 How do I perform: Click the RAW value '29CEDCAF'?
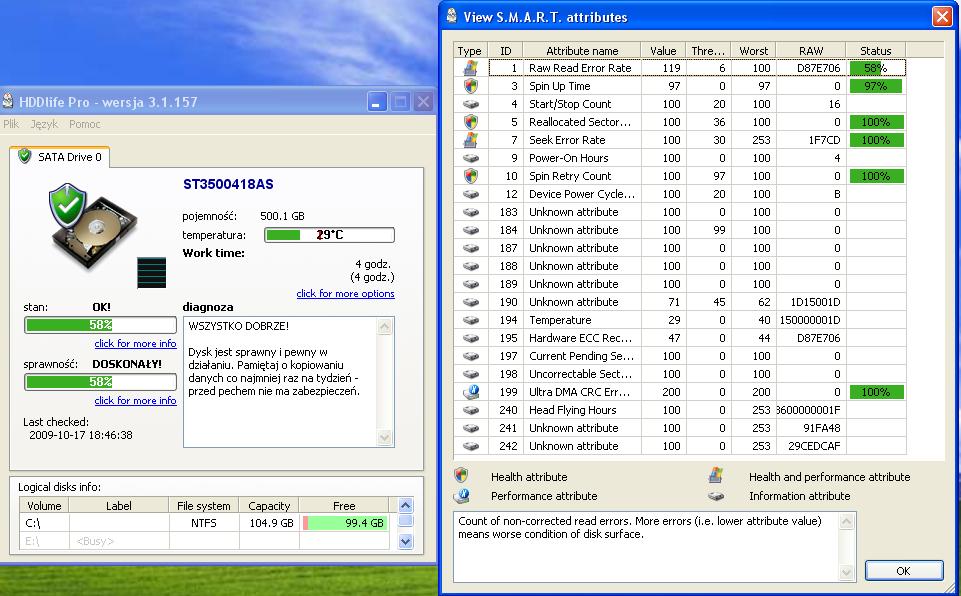tap(814, 446)
